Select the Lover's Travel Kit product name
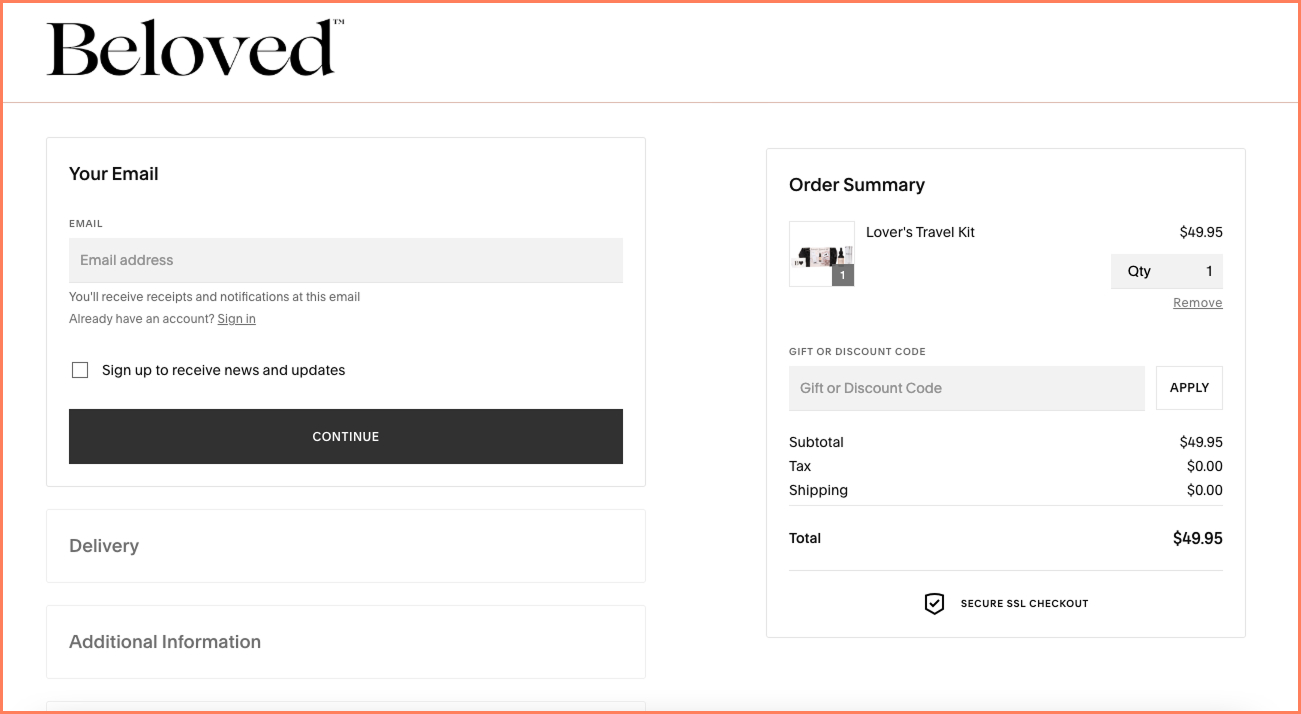The width and height of the screenshot is (1301, 714). (920, 231)
